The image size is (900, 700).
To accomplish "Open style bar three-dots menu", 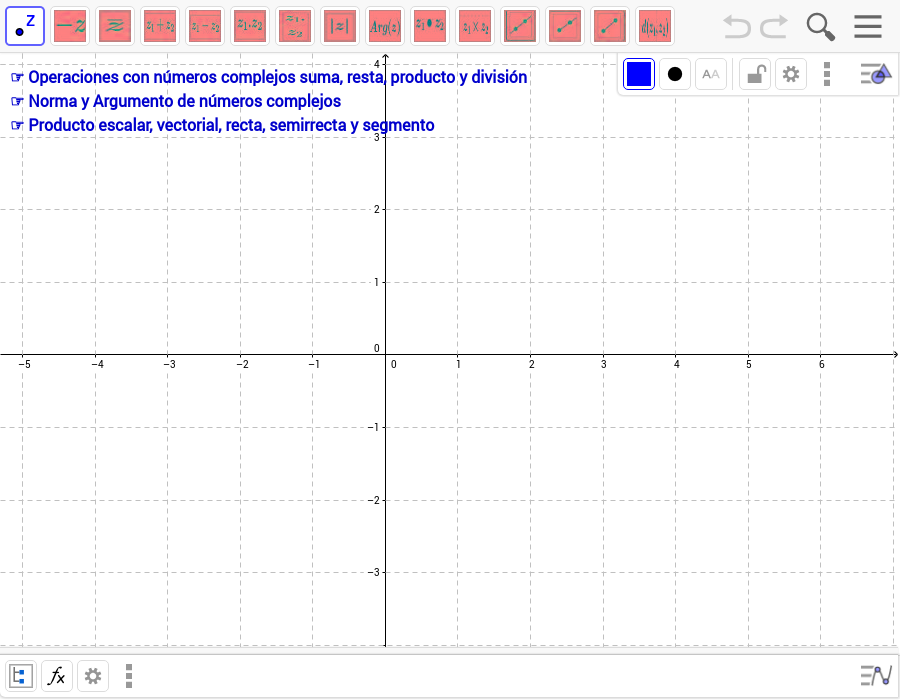I will click(827, 74).
